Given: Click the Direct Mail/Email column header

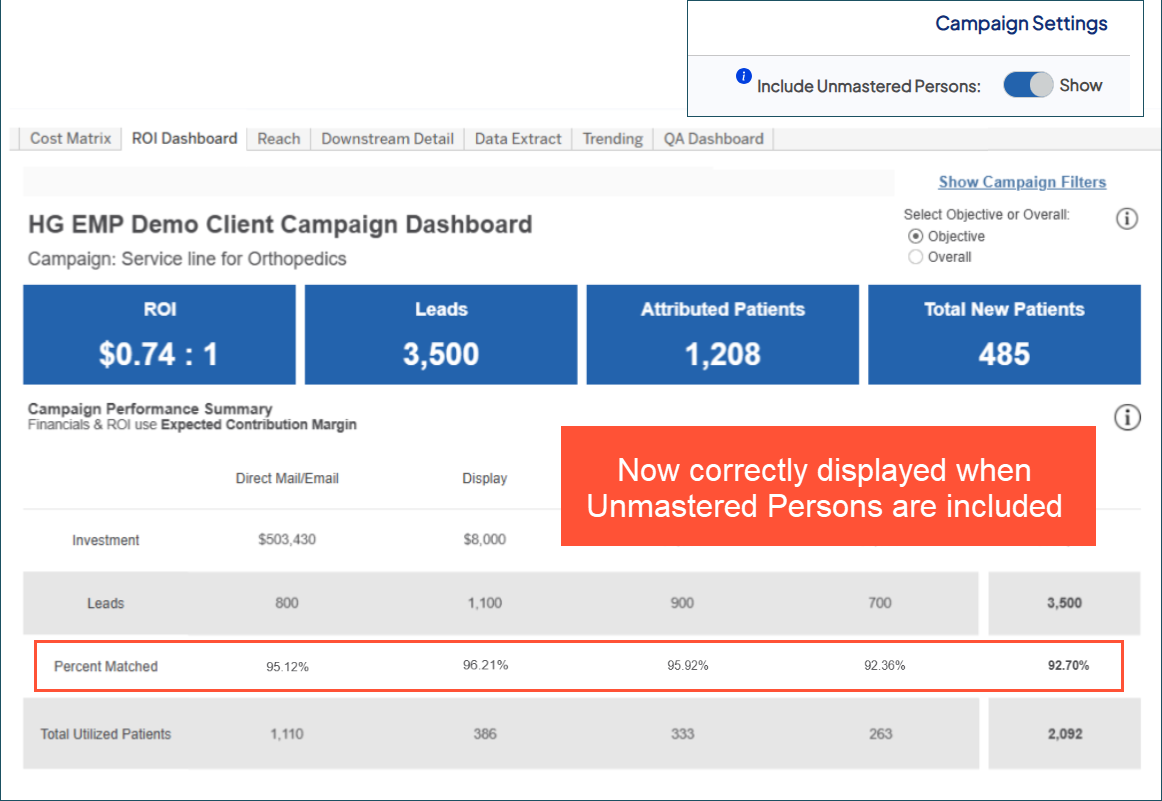Looking at the screenshot, I should [x=287, y=479].
